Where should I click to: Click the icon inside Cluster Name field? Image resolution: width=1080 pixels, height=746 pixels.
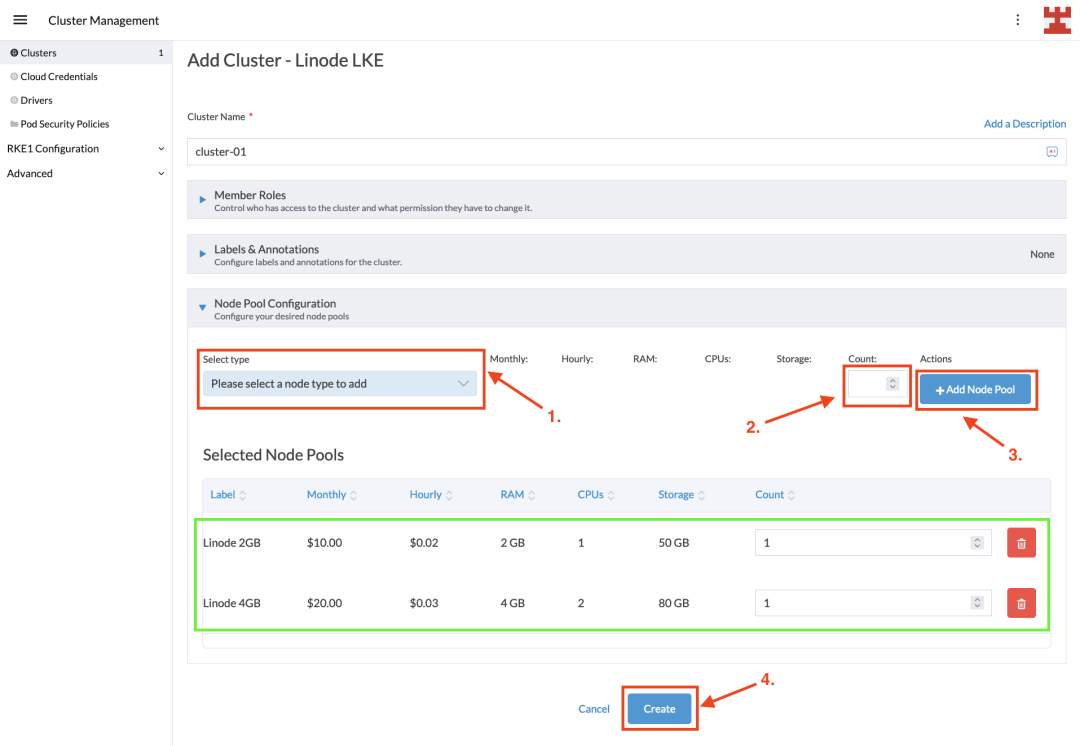pos(1051,152)
